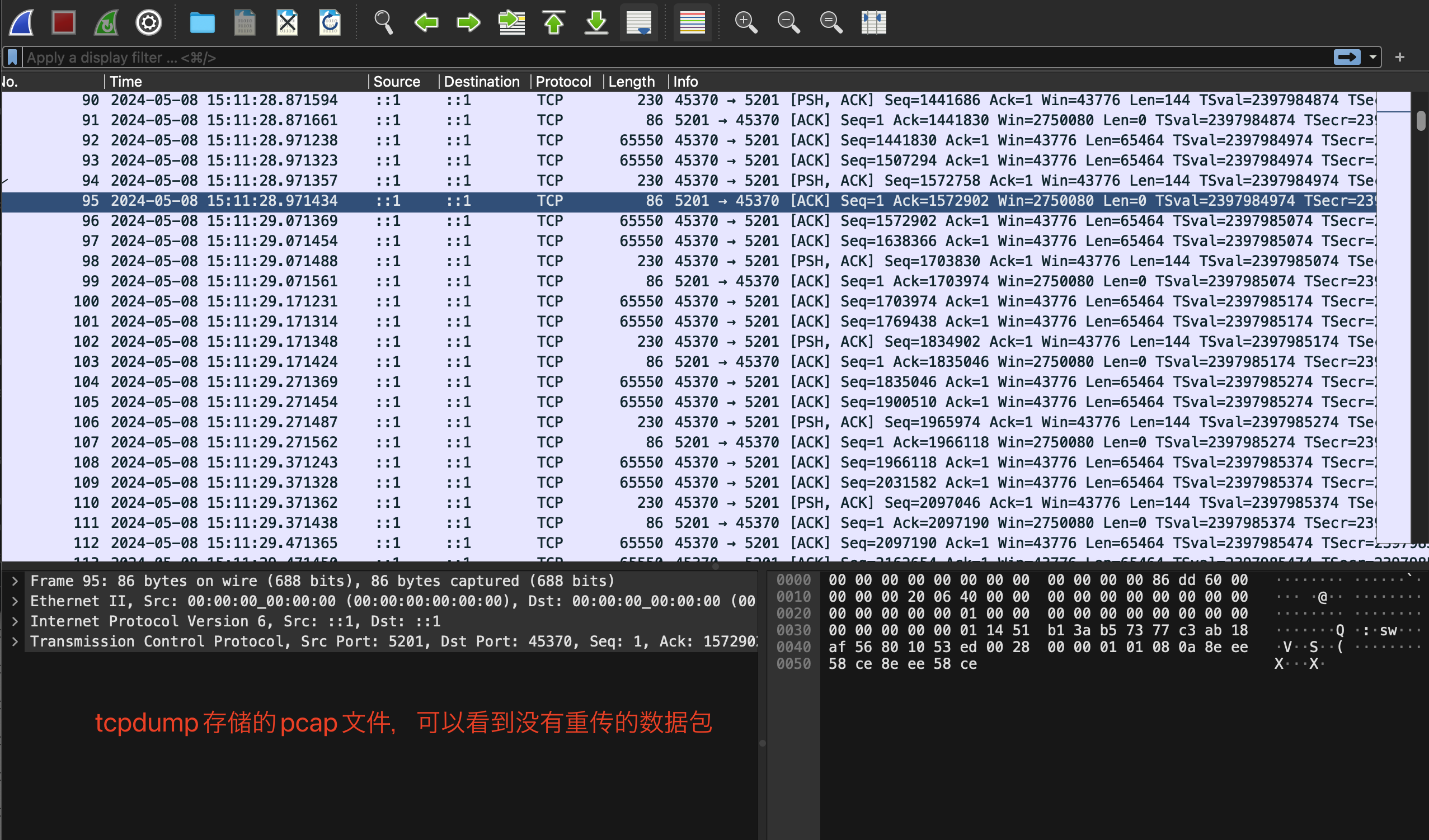Select packet 112 at 15:11:29.471365
The image size is (1429, 840).
point(688,543)
